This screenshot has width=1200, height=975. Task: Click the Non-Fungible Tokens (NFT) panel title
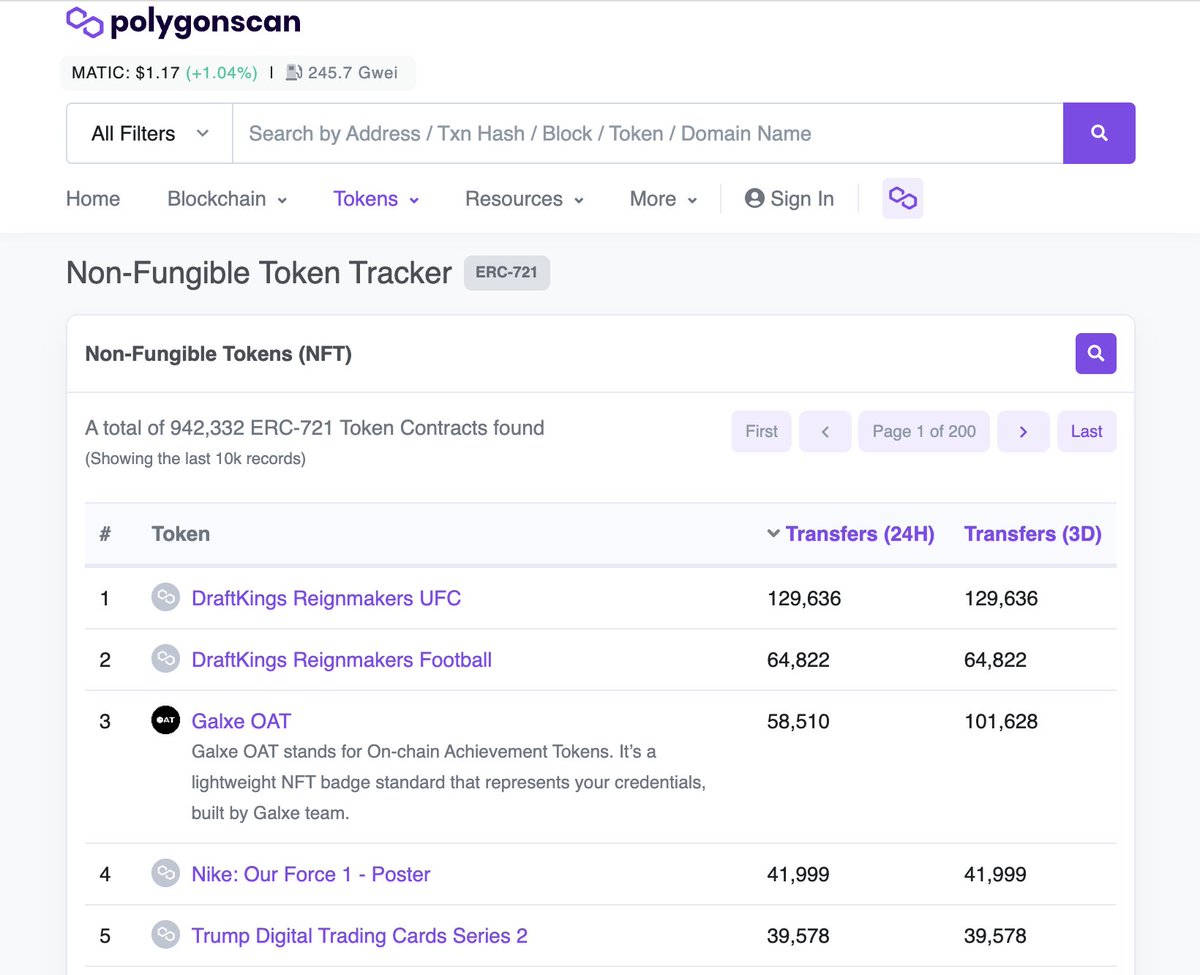(218, 353)
